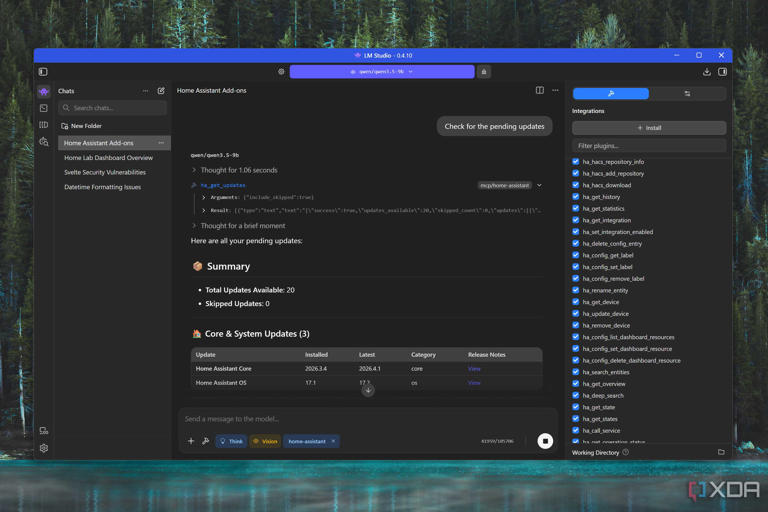
Task: Toggle the right sidebar panel icon
Action: pyautogui.click(x=723, y=72)
